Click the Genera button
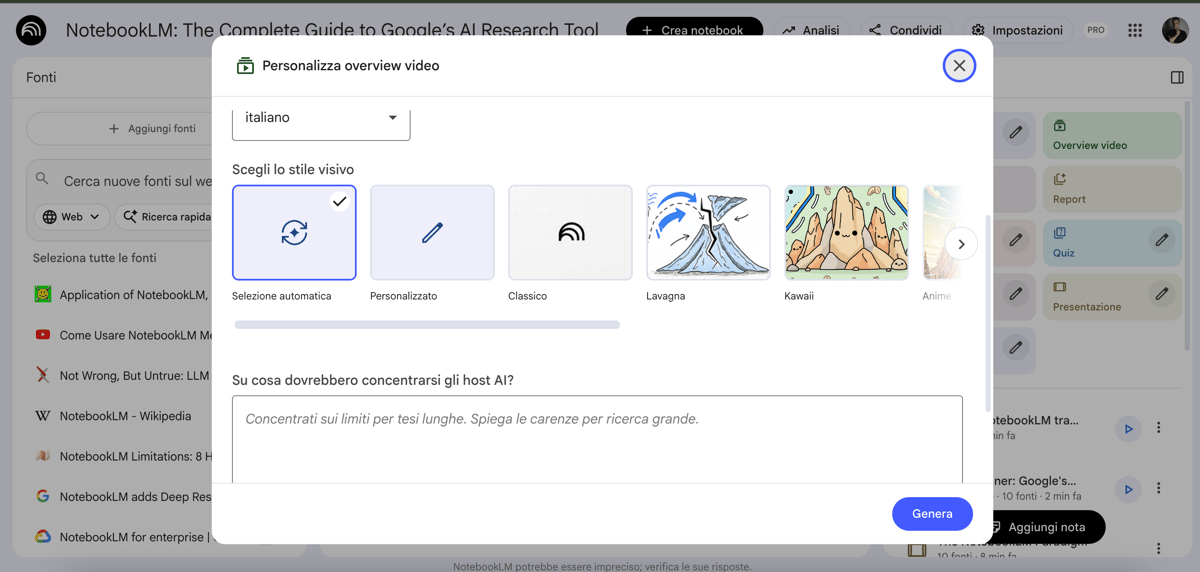 click(x=931, y=513)
